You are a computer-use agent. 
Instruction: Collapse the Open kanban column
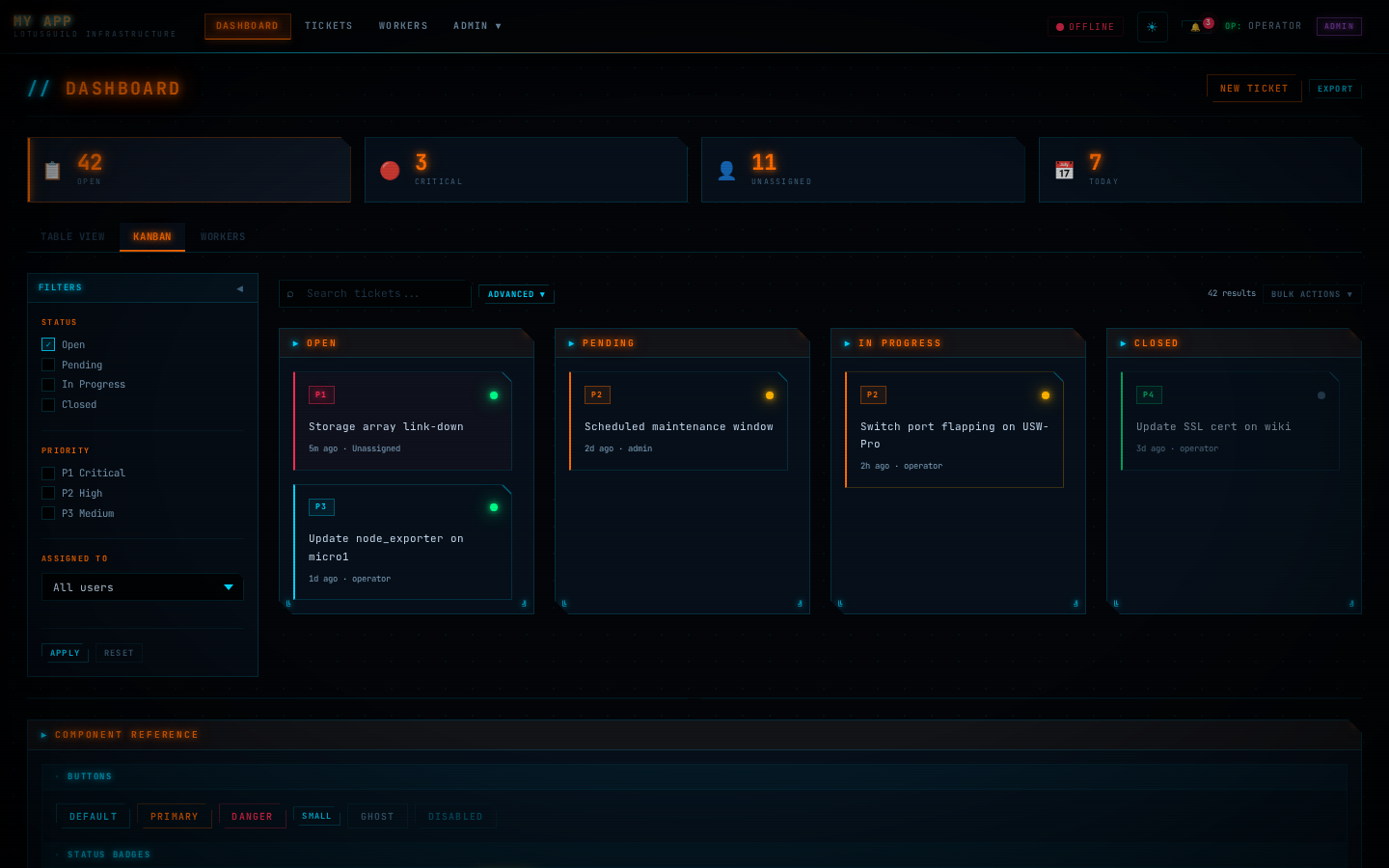pyautogui.click(x=295, y=343)
